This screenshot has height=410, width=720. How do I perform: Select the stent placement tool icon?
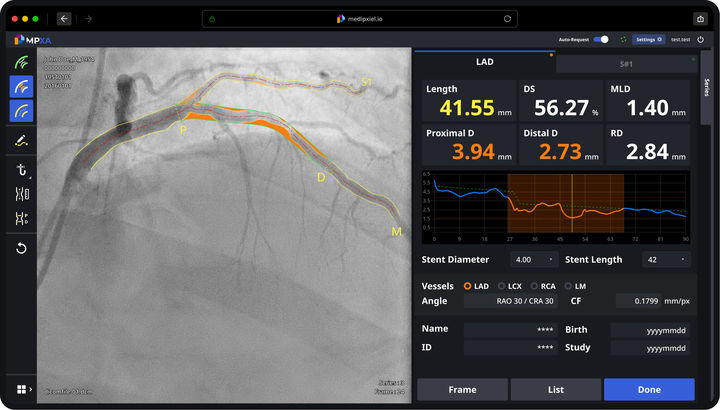point(21,194)
